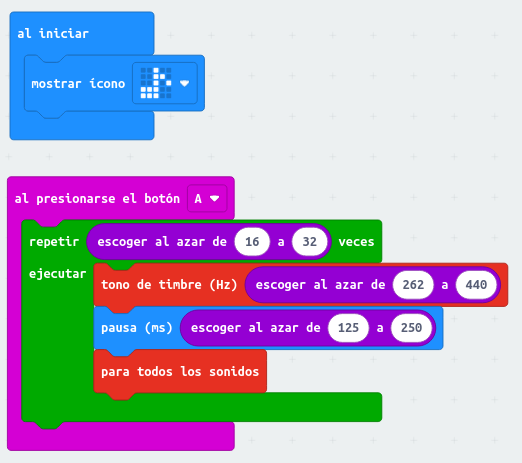Edit the pause maximum value 250
Viewport: 522px width, 463px height.
point(411,328)
